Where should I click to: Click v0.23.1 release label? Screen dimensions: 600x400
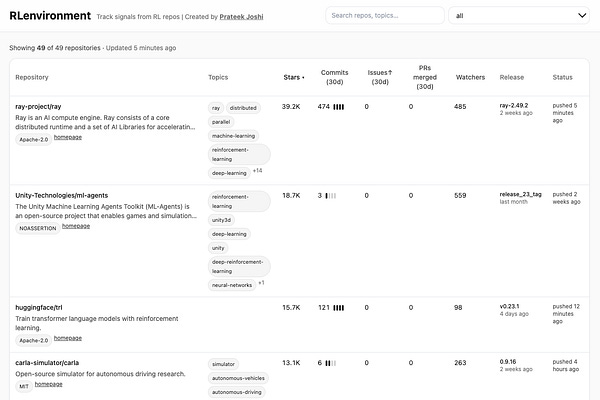(509, 306)
